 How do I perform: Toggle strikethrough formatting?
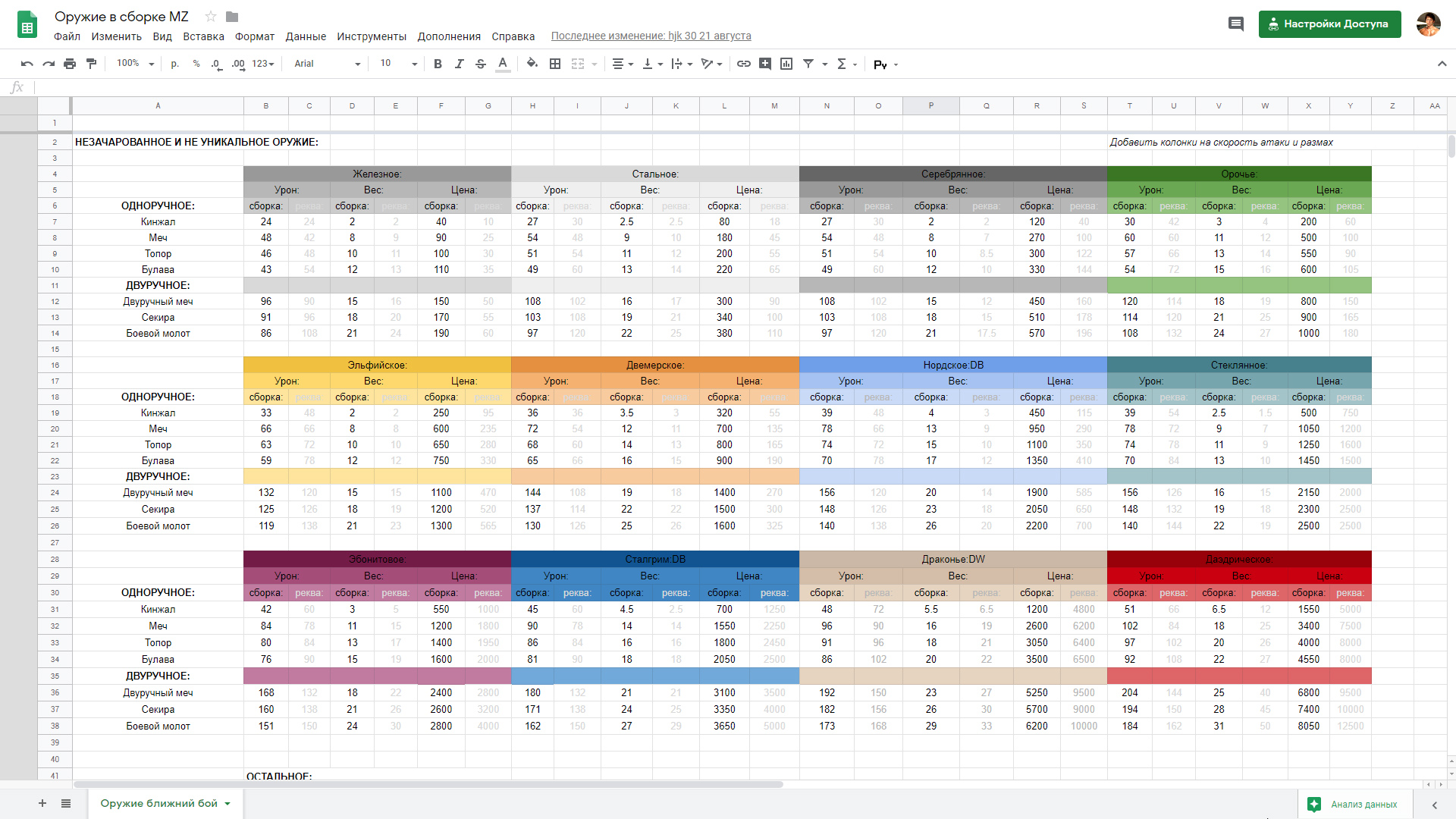[481, 64]
